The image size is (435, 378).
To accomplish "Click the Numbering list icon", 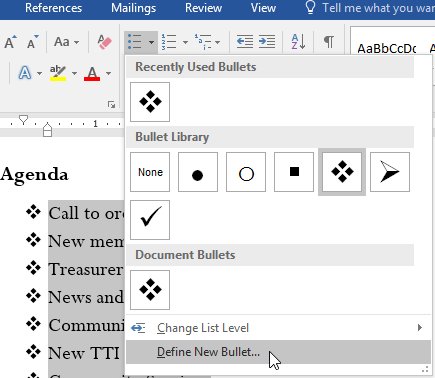I will coord(169,42).
